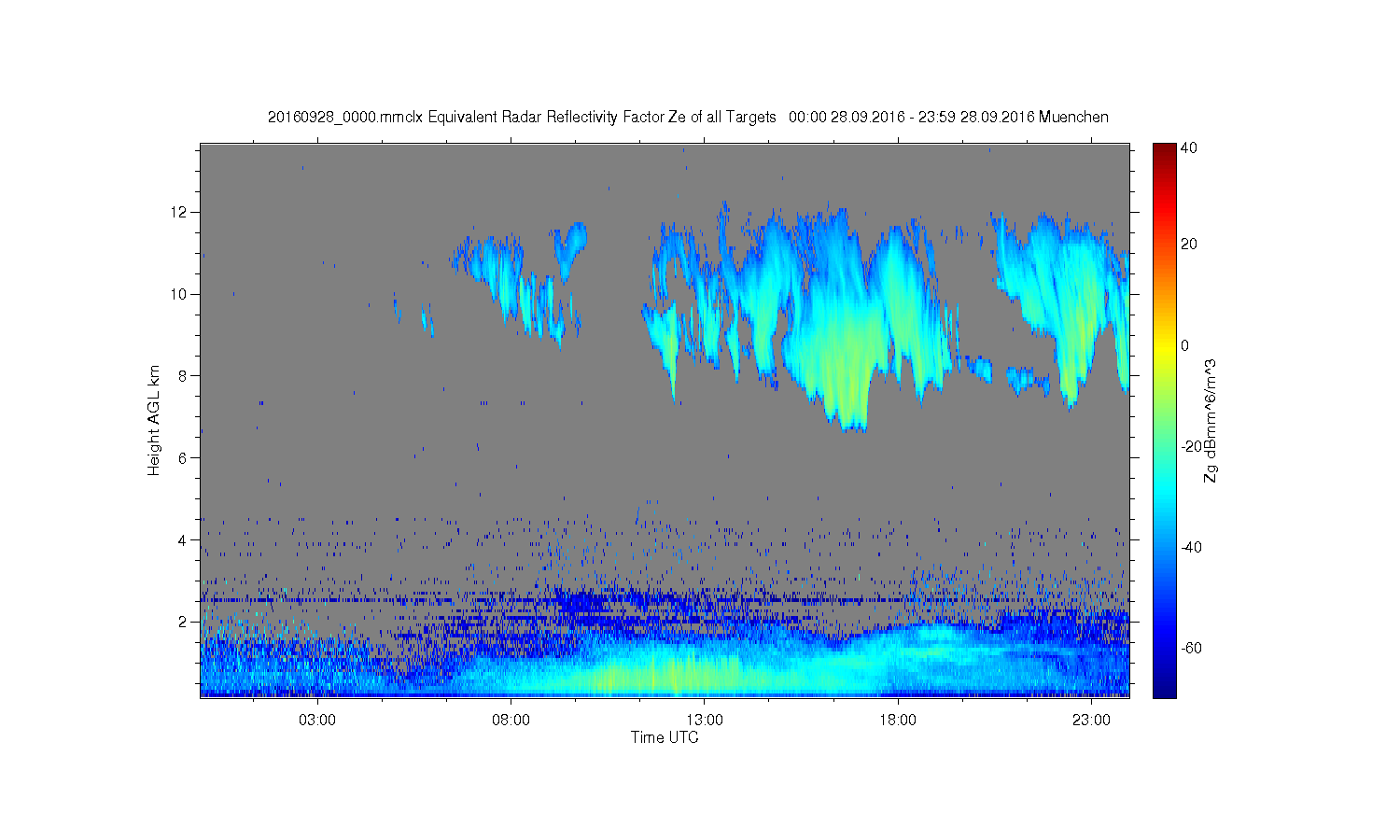1400x840 pixels.
Task: Click the 'Height AGL km' axis label
Action: tap(154, 420)
